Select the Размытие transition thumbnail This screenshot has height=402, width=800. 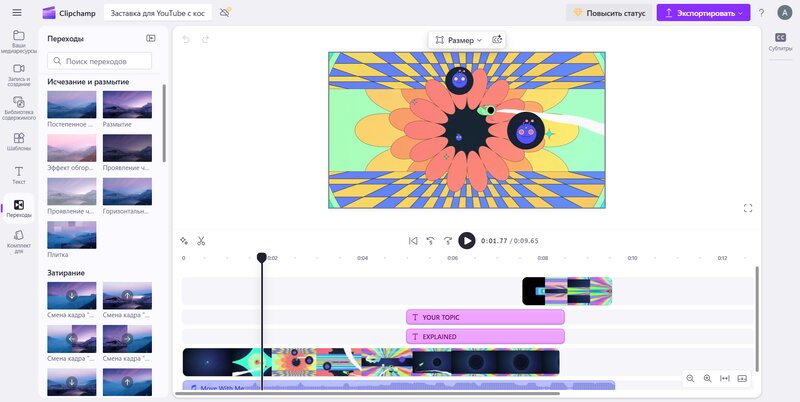127,105
